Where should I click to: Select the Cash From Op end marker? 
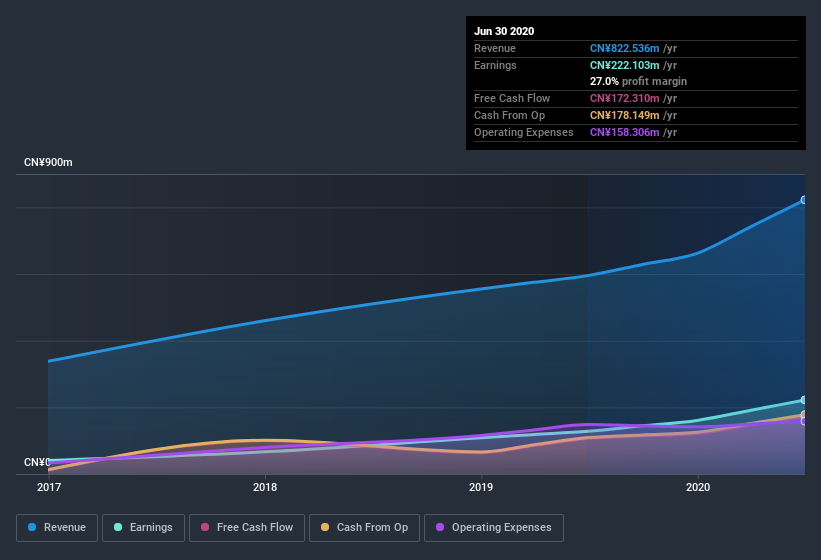[804, 415]
